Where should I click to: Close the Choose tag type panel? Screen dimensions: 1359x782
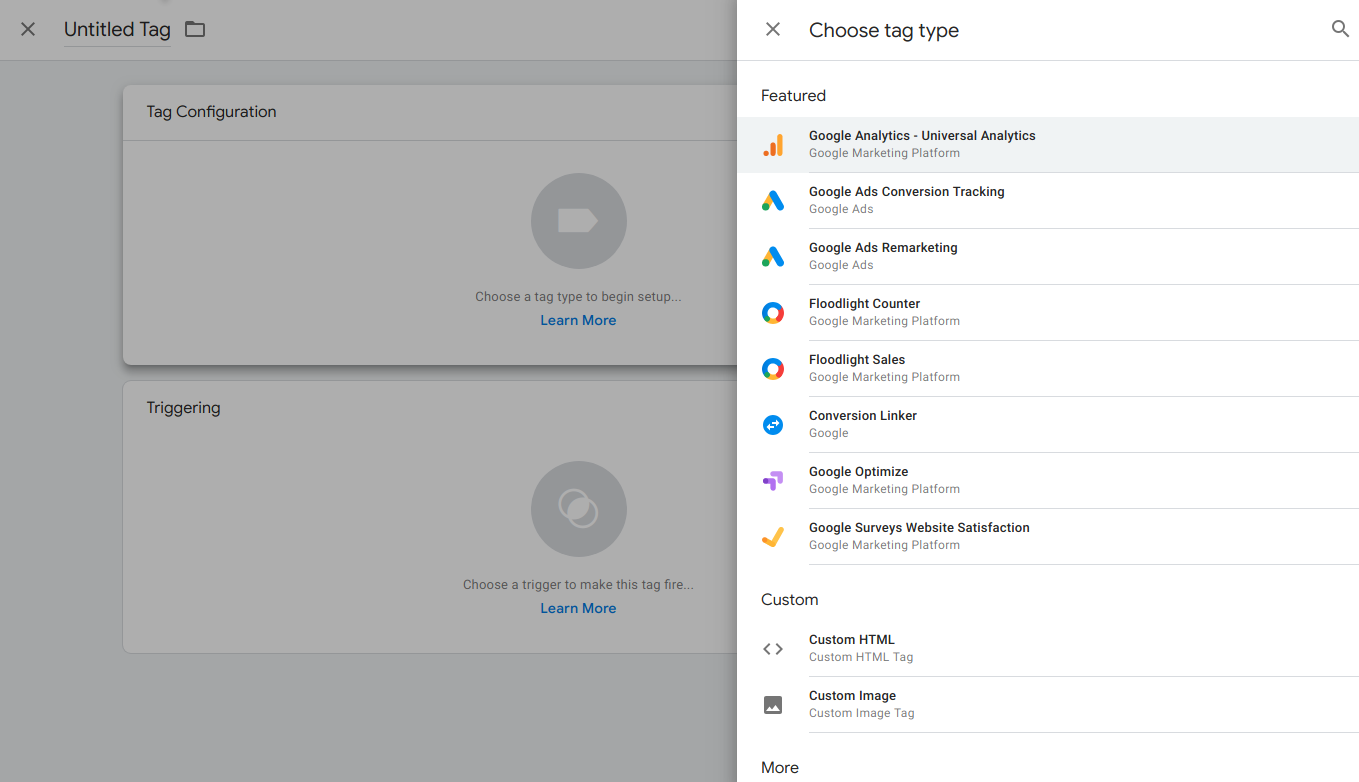pos(773,30)
